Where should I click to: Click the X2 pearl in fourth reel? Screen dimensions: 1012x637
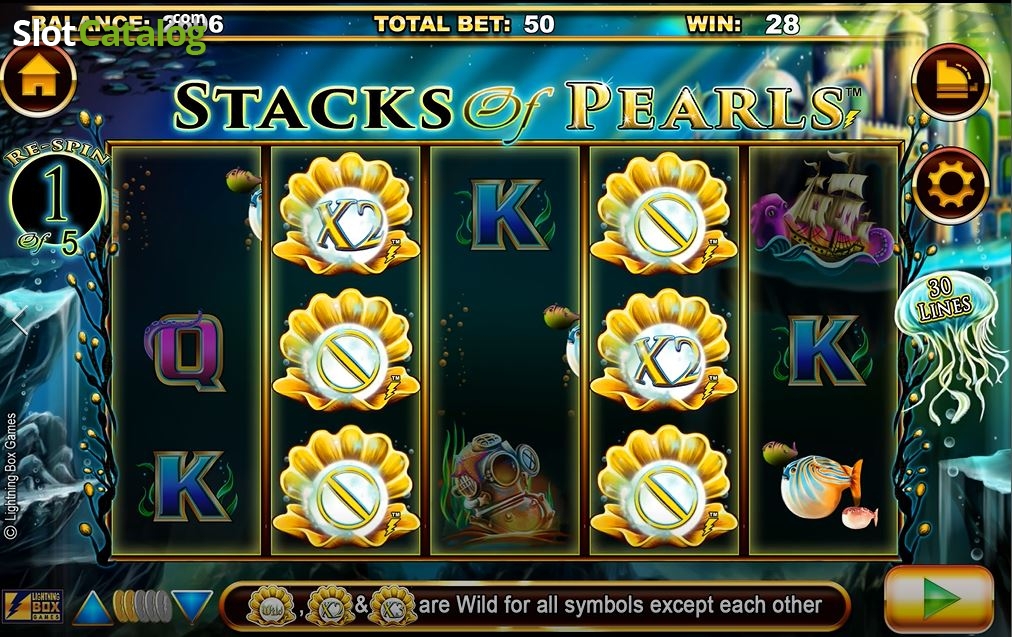663,350
